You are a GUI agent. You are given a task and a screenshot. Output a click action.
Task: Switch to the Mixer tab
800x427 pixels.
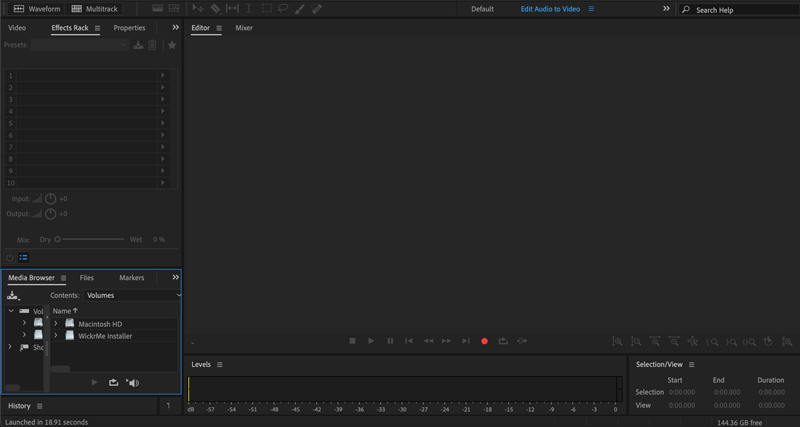click(244, 28)
